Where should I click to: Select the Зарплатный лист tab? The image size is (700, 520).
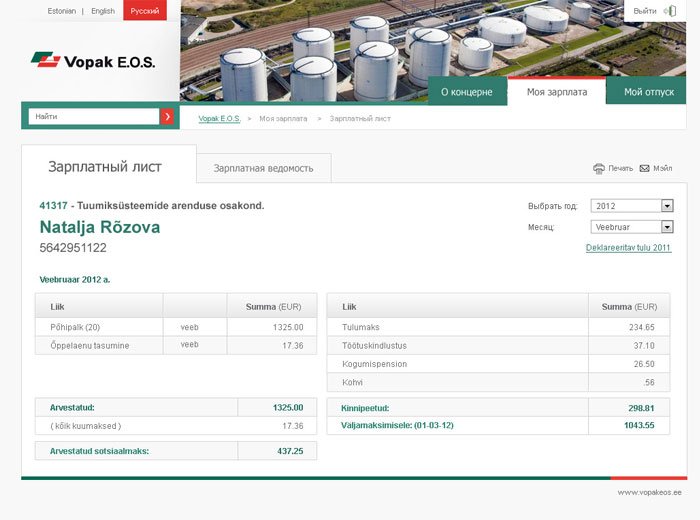point(105,167)
